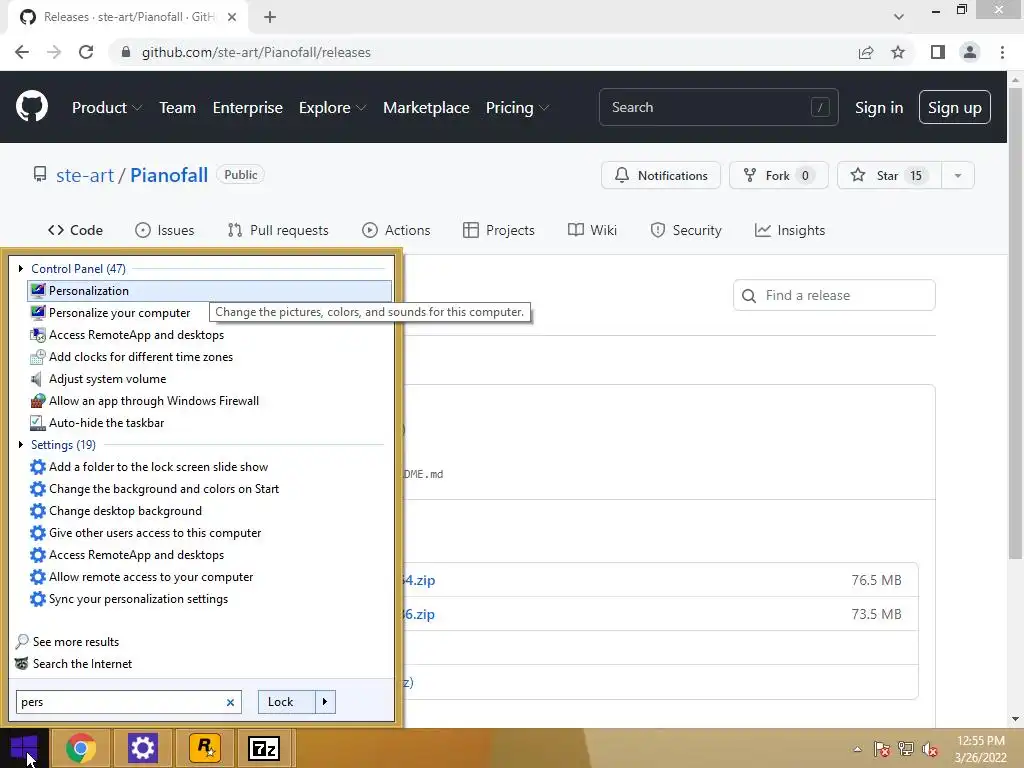
Task: Star the Pianofall repository
Action: pos(889,175)
